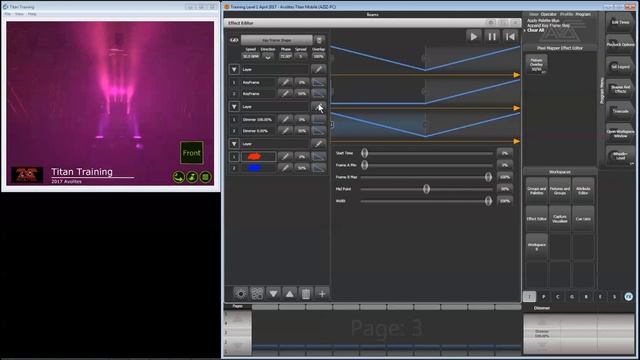Screen dimensions: 640x360
Task: Click the Key Frame Shape button
Action: click(276, 40)
